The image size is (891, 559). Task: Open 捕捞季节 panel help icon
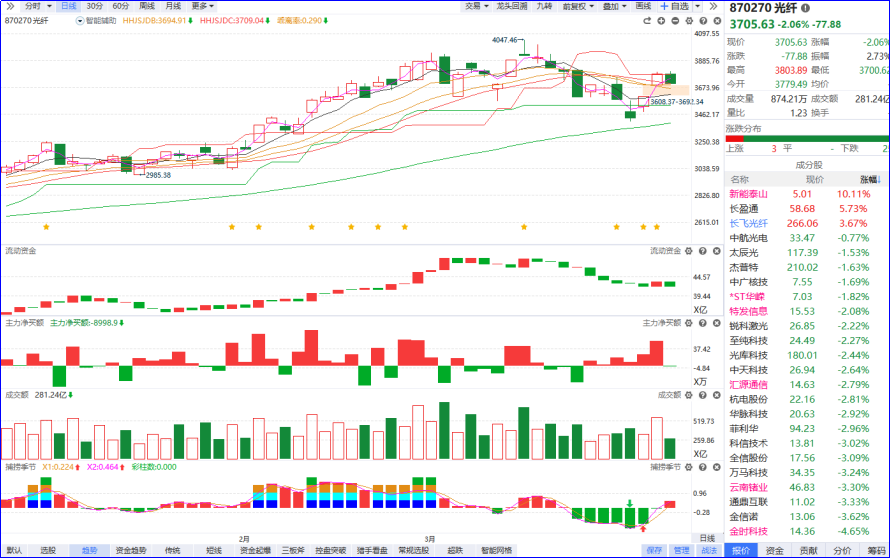tap(703, 468)
